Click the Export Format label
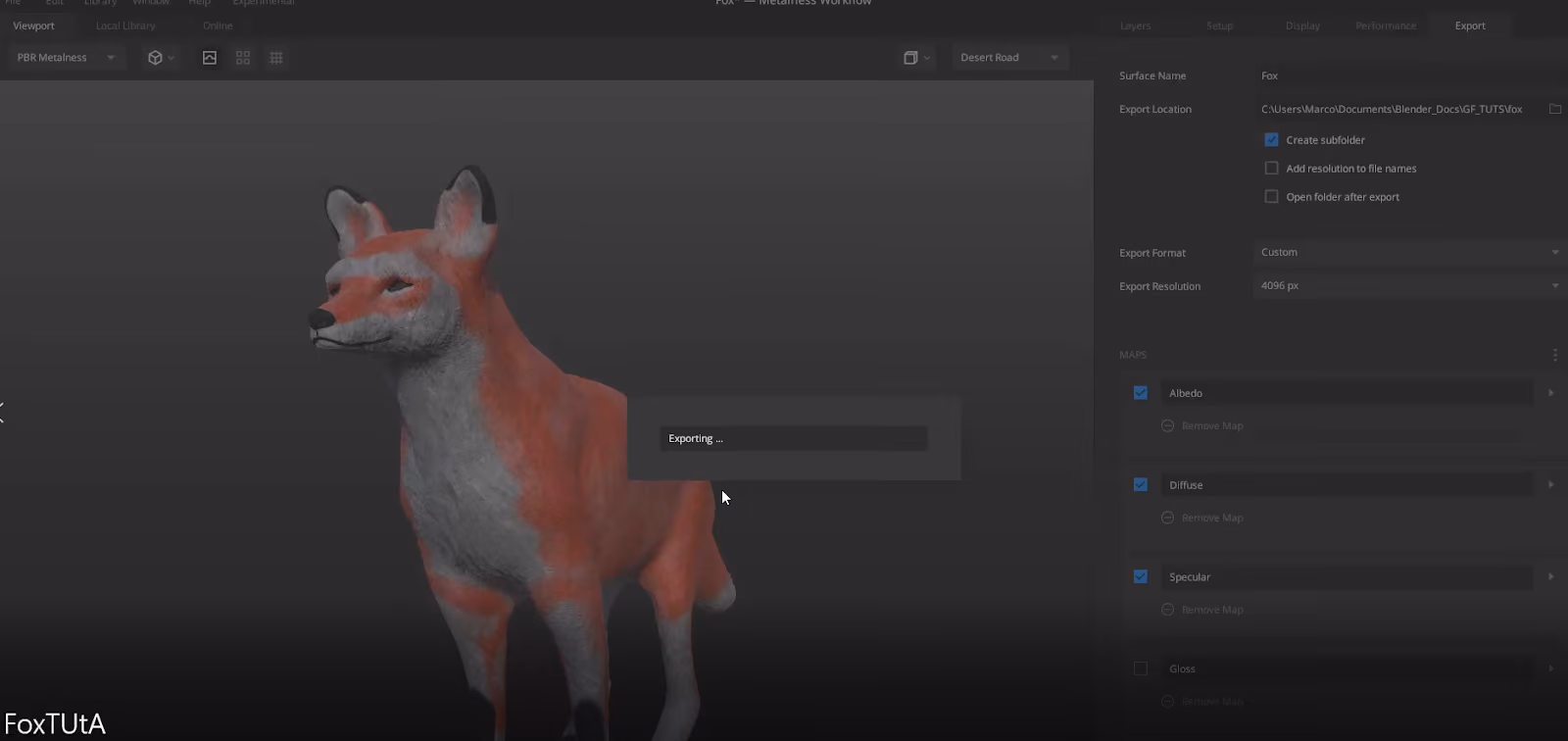This screenshot has width=1568, height=741. pos(1152,253)
